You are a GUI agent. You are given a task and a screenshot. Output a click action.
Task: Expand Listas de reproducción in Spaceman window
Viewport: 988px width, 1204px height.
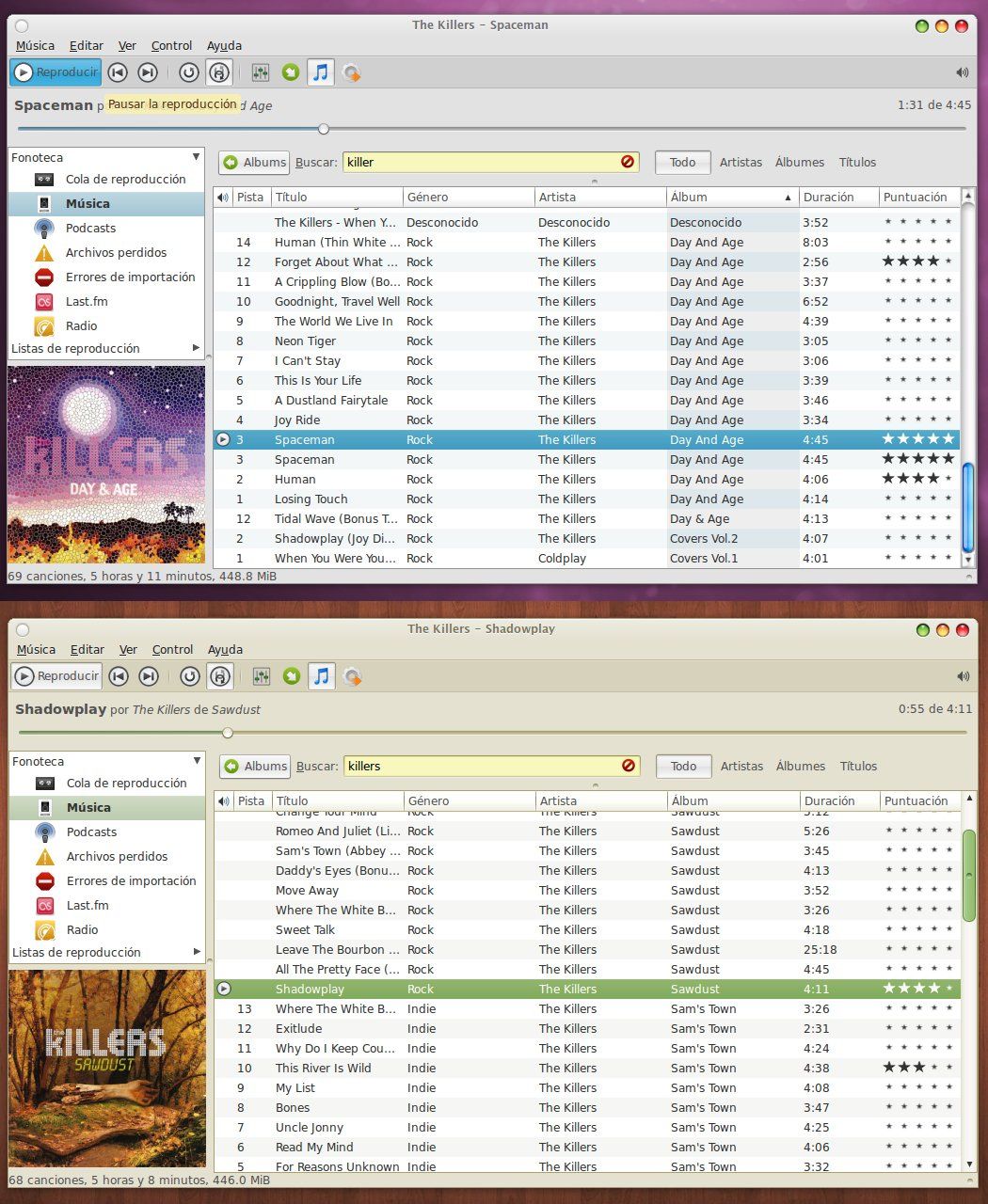197,348
